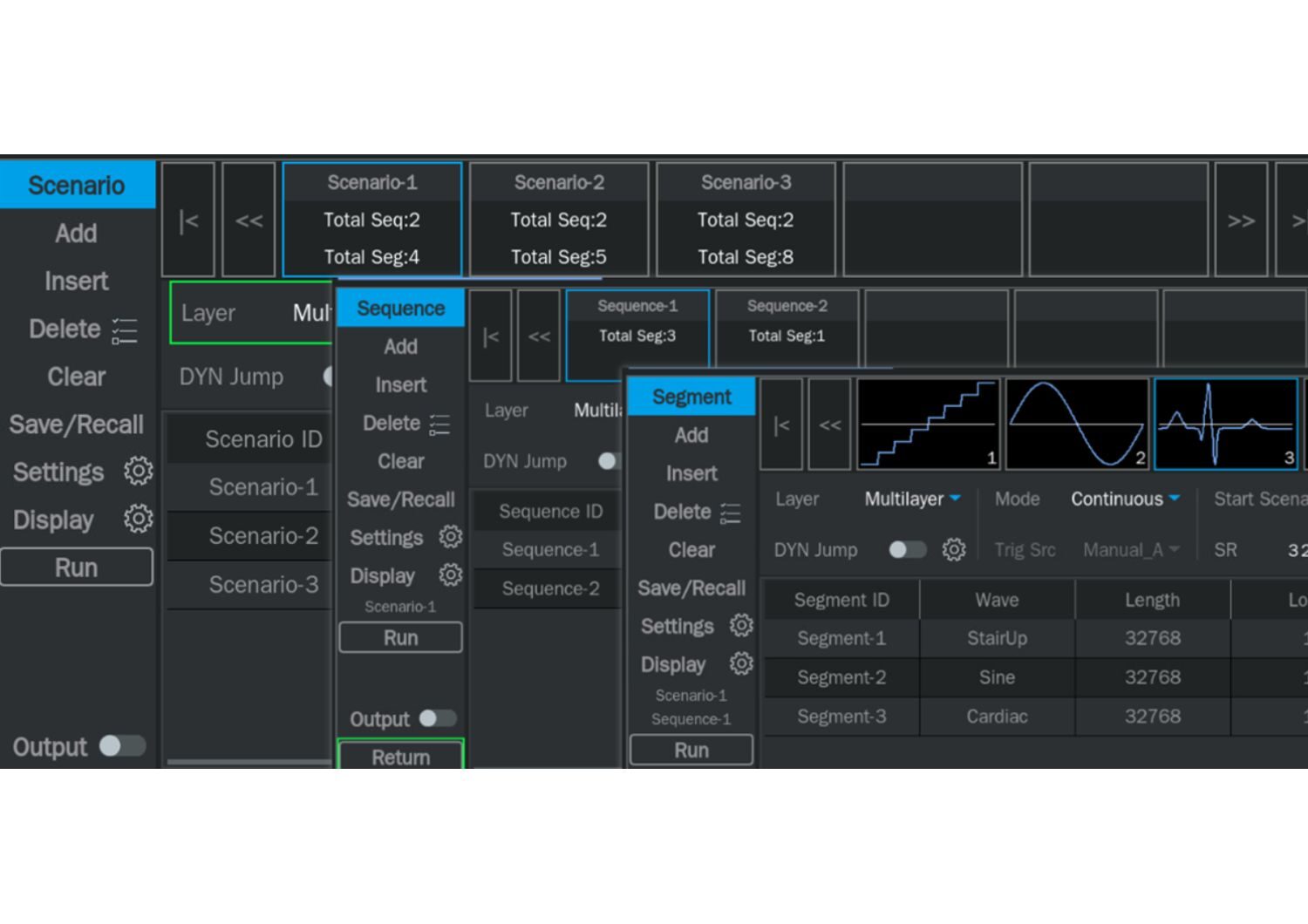Image resolution: width=1308 pixels, height=924 pixels.
Task: Select Scenario-3 row in Scenario ID list
Action: click(x=249, y=584)
